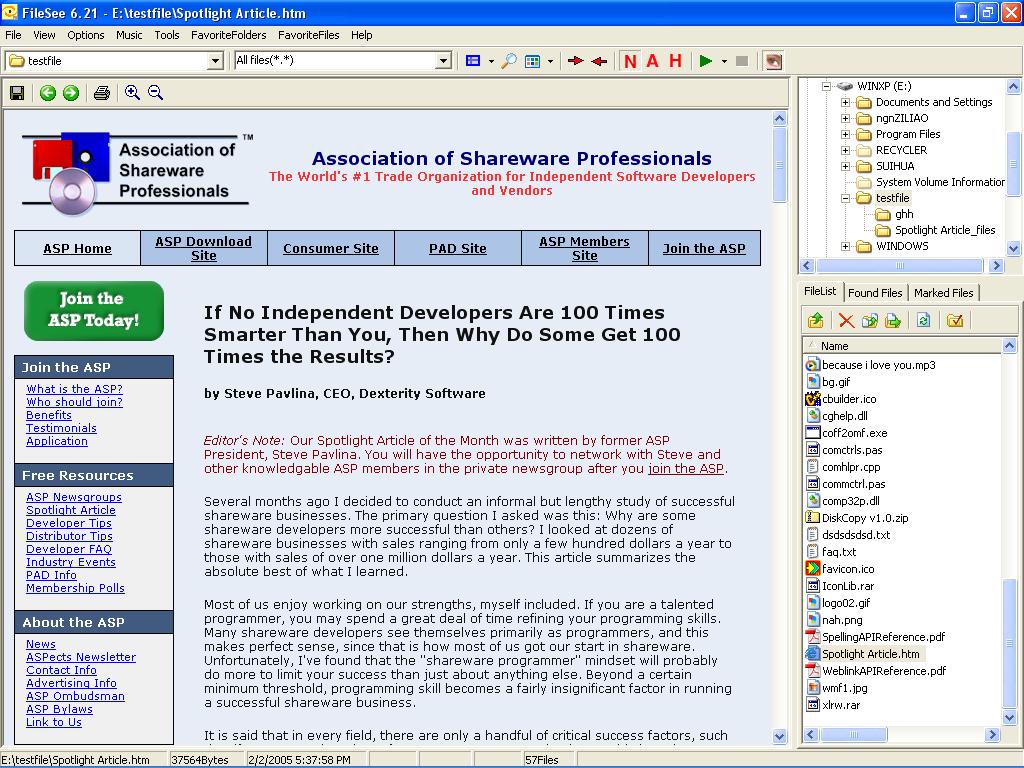Click the refresh file list icon
Viewport: 1024px width, 768px height.
coord(923,320)
